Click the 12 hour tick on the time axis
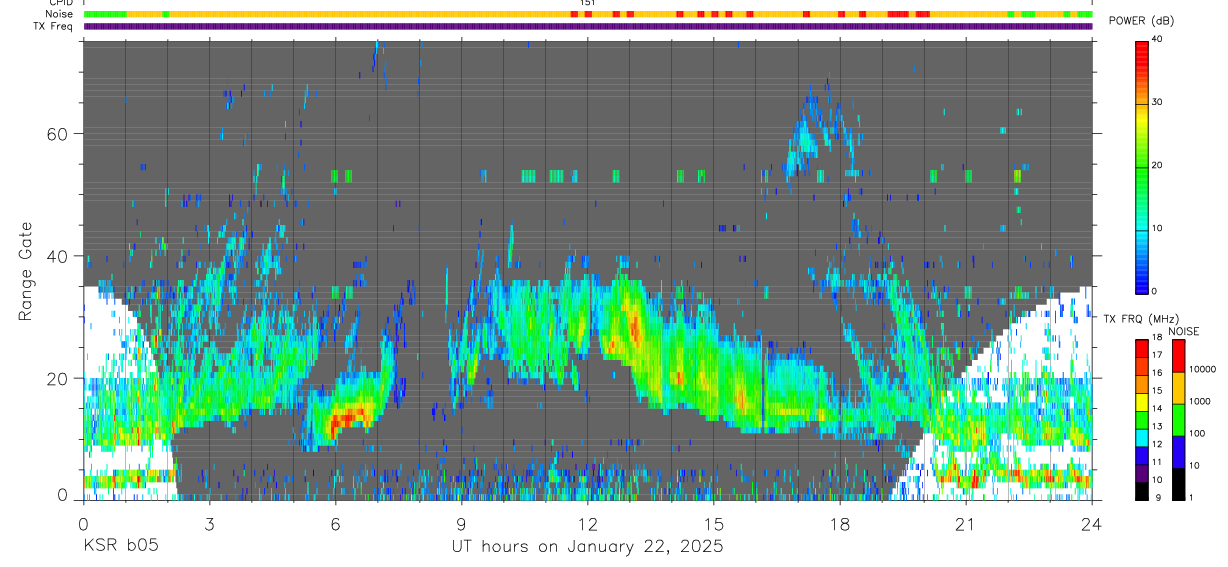The image size is (1228, 567). point(587,524)
